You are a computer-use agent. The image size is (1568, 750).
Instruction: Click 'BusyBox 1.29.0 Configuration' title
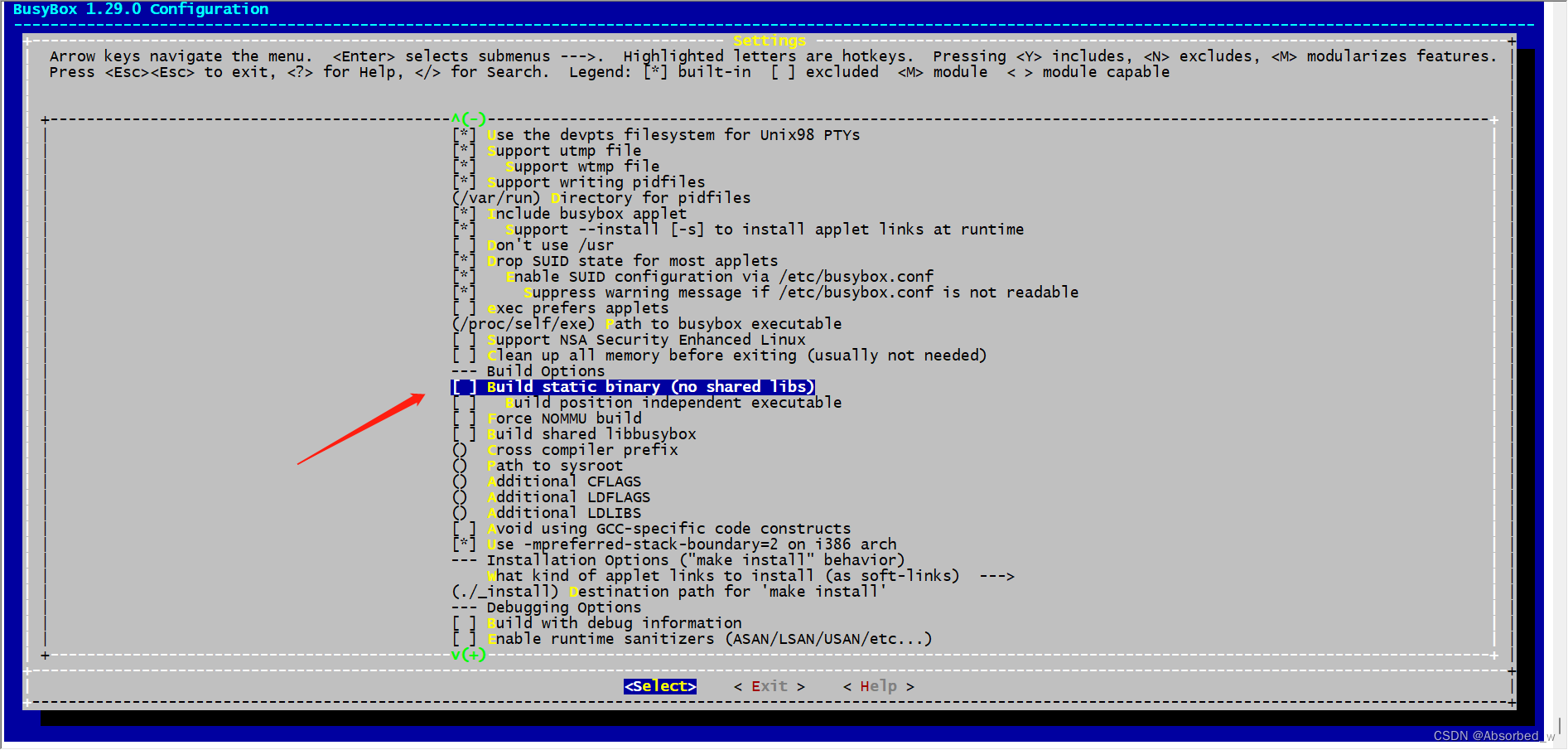pos(141,9)
